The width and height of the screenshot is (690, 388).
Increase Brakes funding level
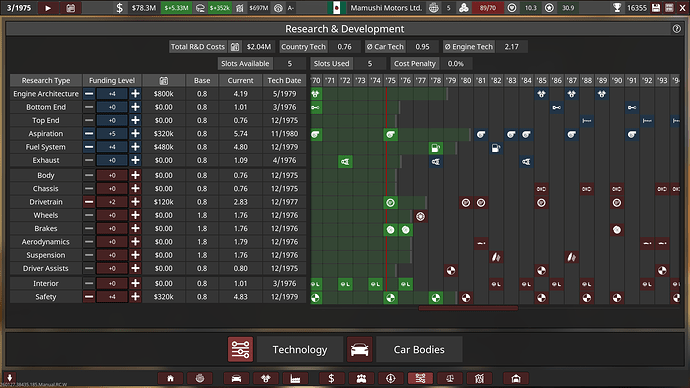(136, 228)
